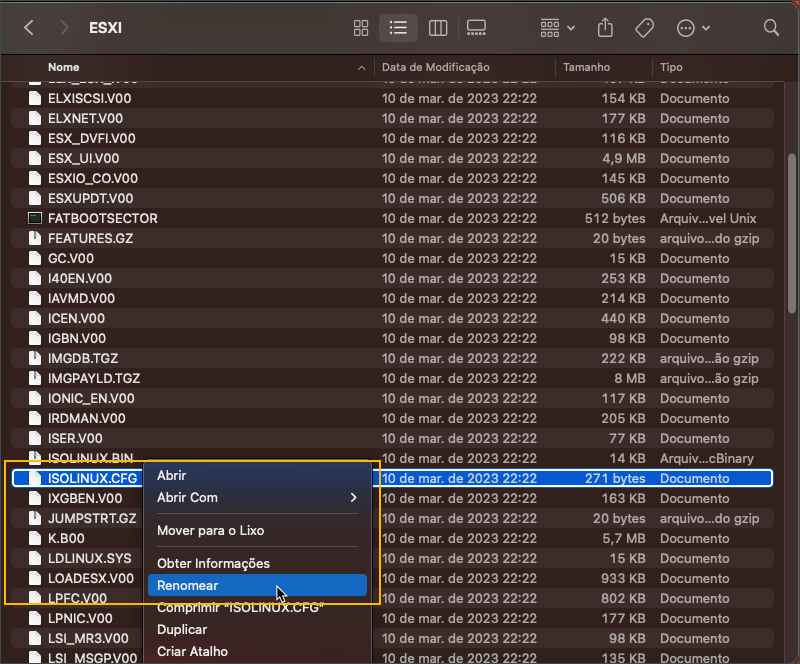Open the group-by options dropdown
This screenshot has height=664, width=800.
coord(558,28)
